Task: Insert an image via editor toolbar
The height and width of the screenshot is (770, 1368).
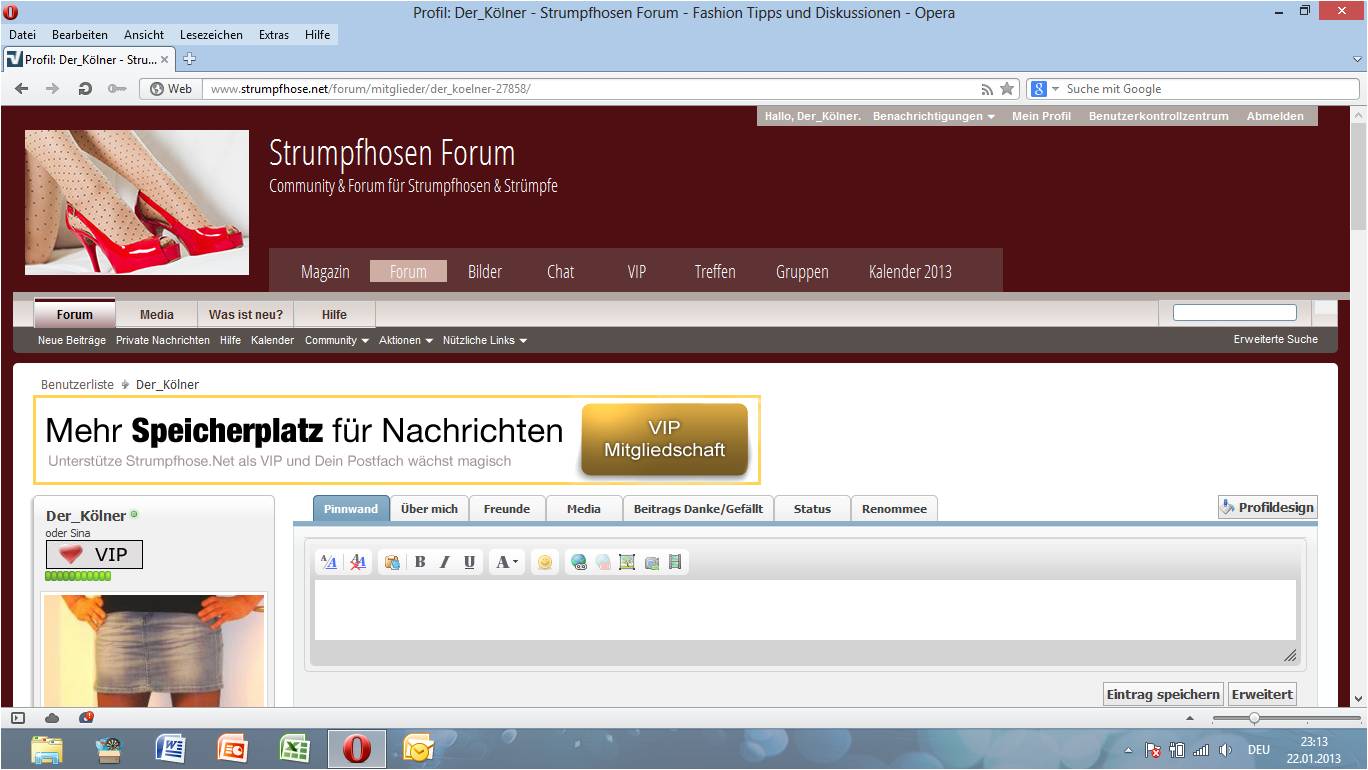Action: (627, 562)
